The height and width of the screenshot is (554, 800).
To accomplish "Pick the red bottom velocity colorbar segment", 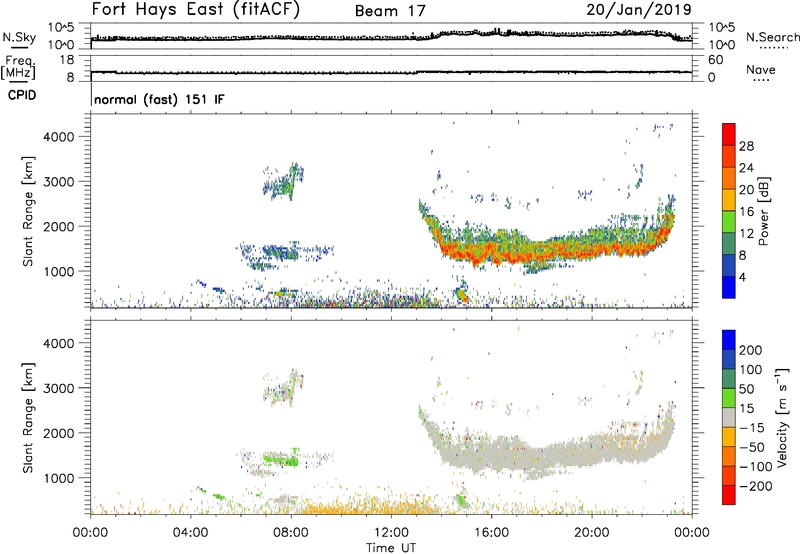I will coord(729,495).
